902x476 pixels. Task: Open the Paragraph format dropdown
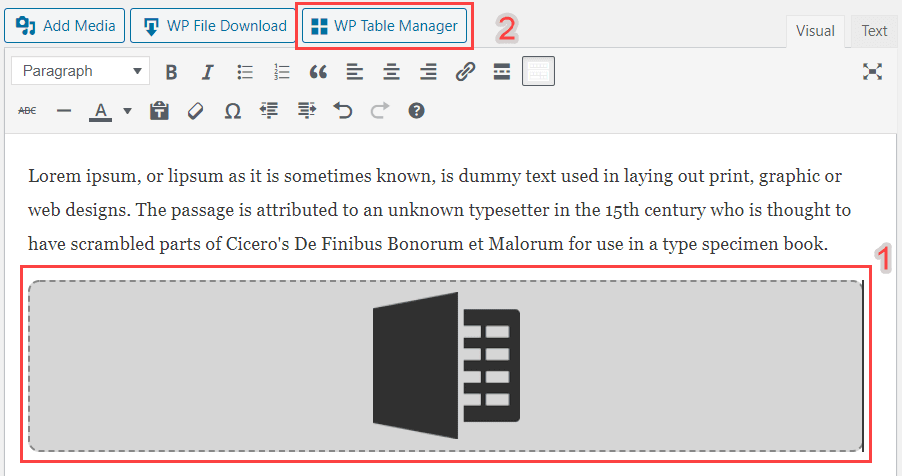[81, 72]
